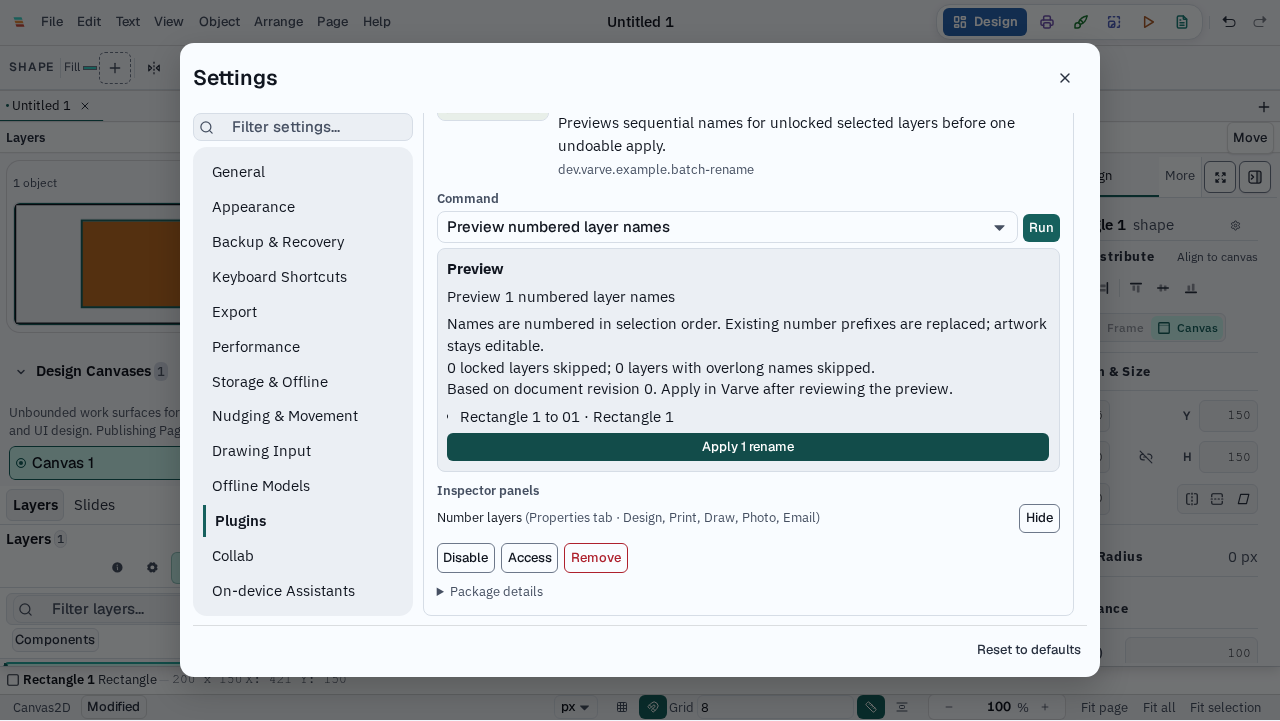Undo the last action
Viewport: 1280px width, 721px height.
(x=1229, y=22)
